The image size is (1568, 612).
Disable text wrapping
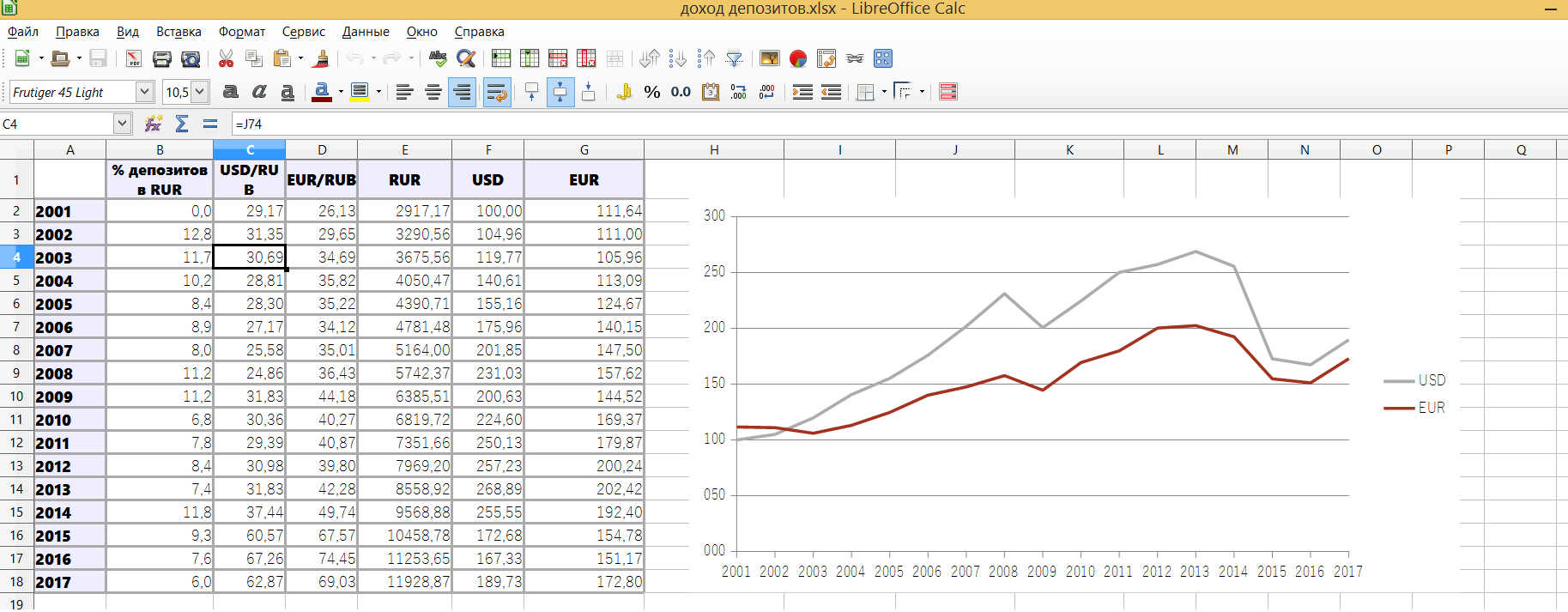497,92
